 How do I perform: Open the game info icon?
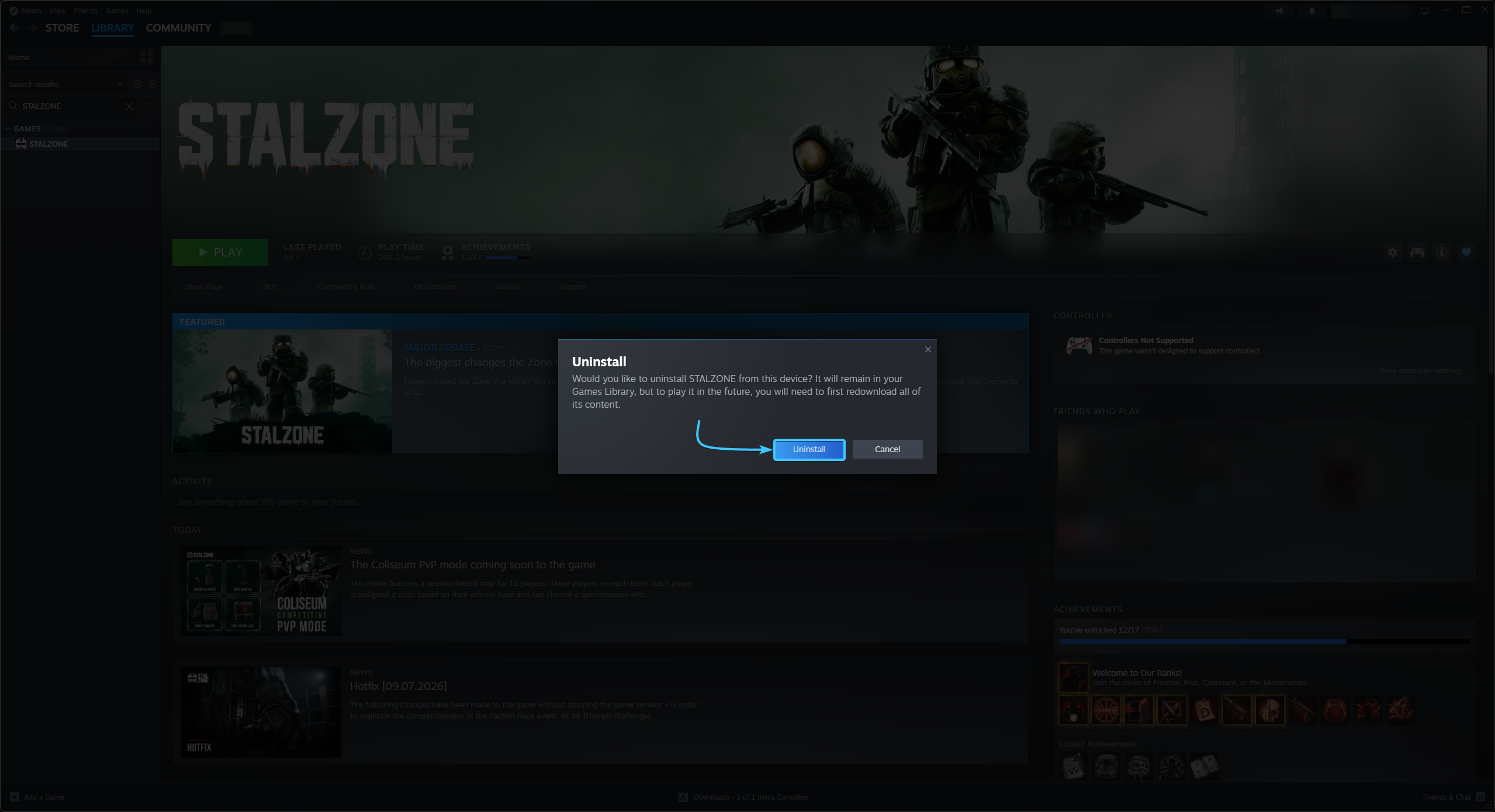[1442, 252]
